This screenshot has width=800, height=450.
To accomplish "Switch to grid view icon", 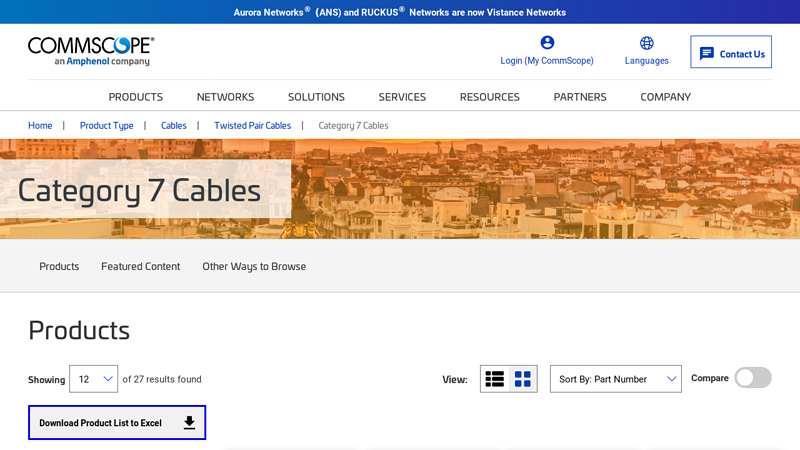I will point(522,379).
